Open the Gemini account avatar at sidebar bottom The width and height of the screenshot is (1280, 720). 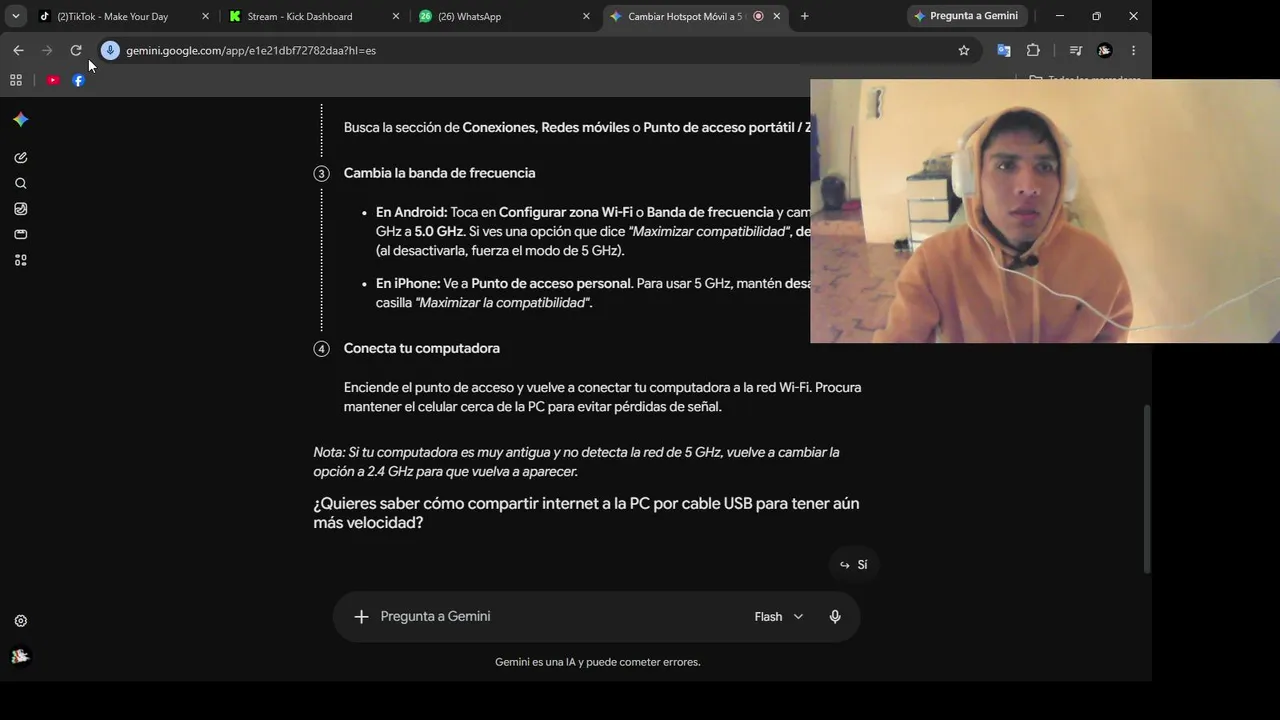click(x=21, y=657)
